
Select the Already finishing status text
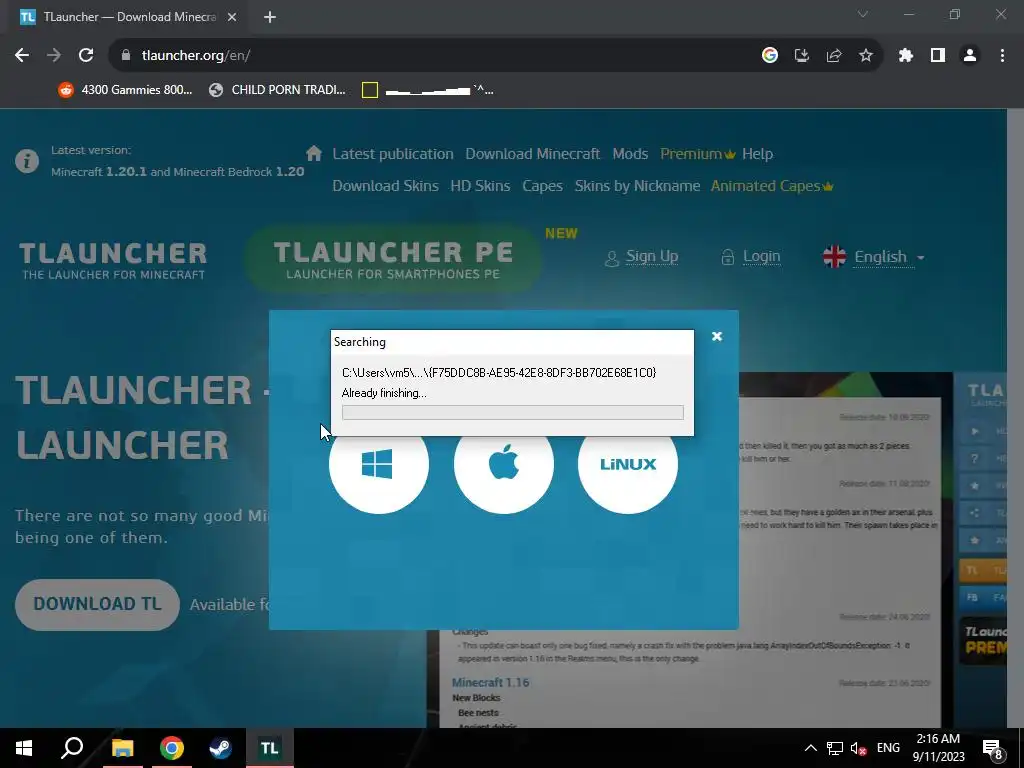[384, 393]
